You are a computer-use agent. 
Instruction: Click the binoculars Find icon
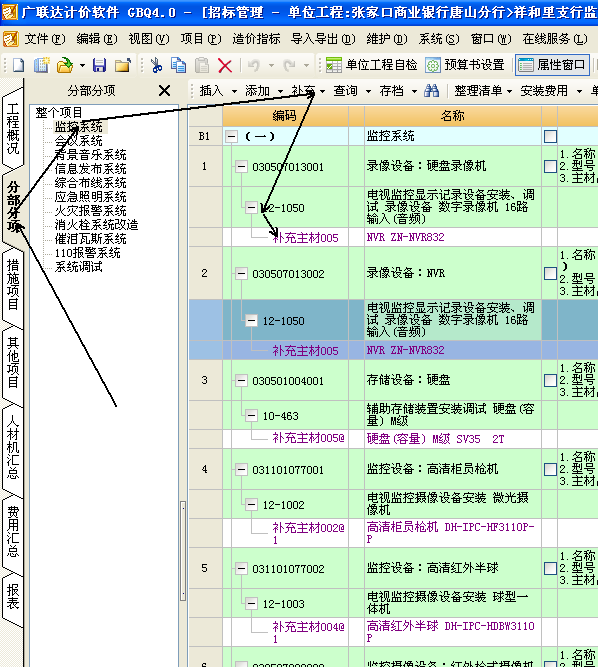(432, 90)
